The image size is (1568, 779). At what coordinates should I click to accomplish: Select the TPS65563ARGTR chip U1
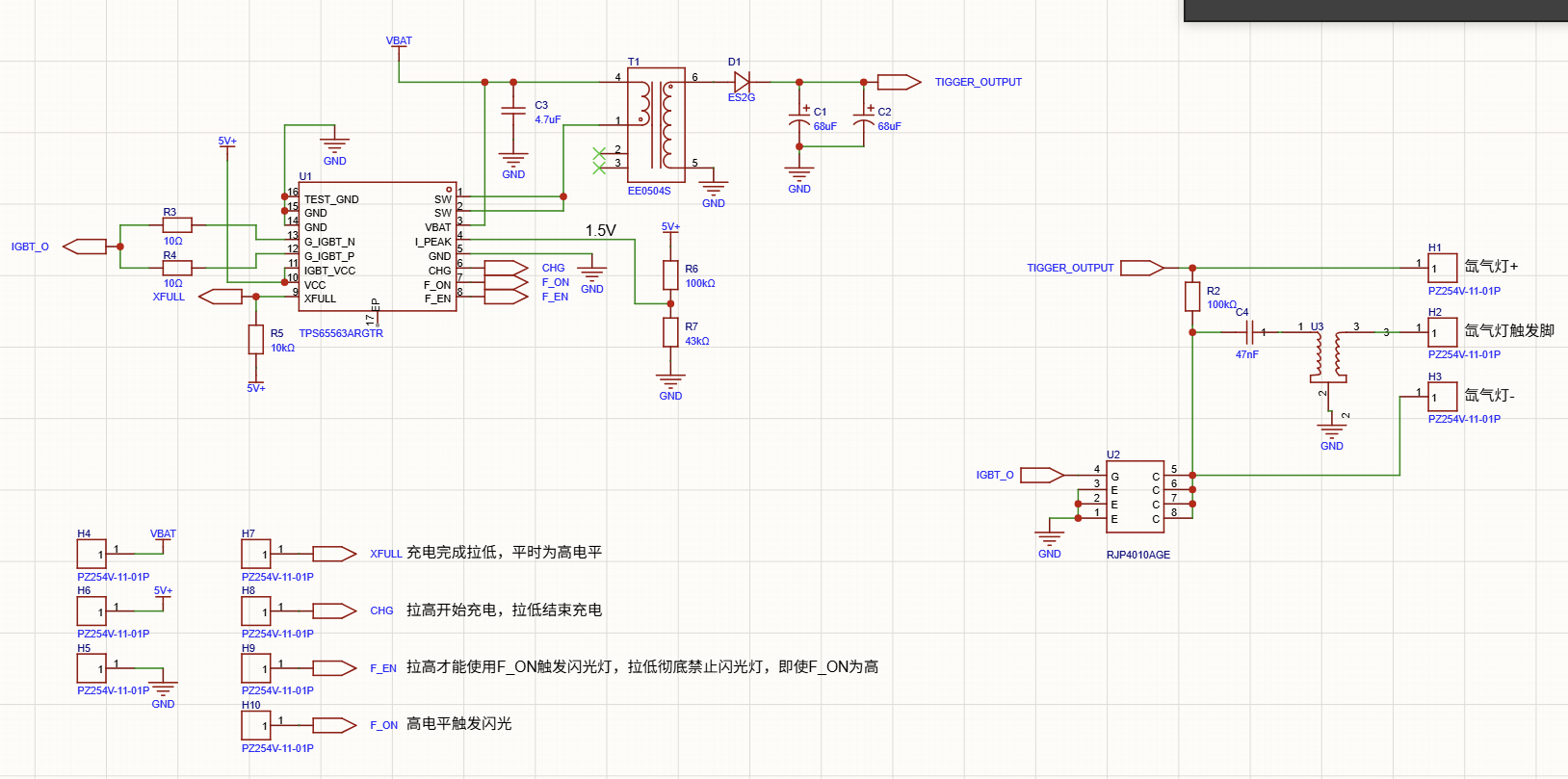click(378, 247)
